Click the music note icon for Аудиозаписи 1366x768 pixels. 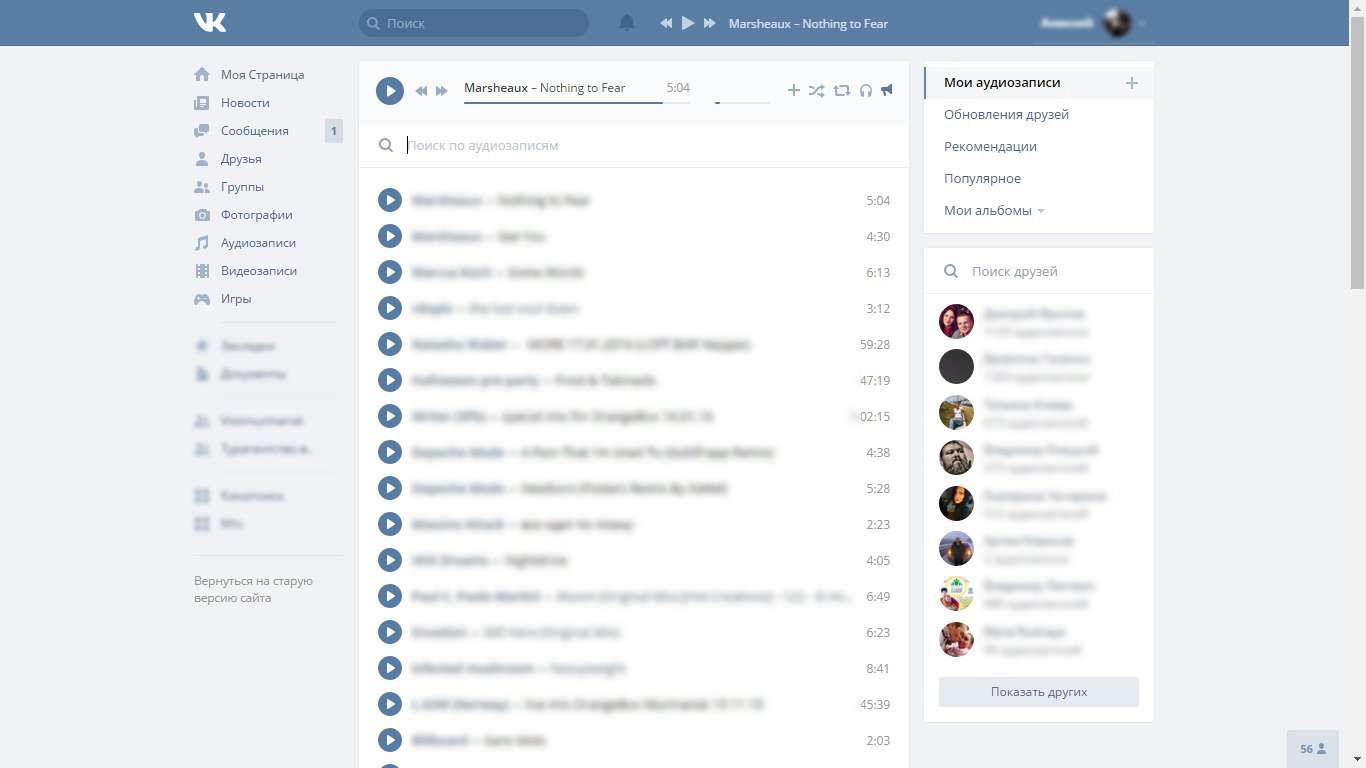(x=202, y=243)
